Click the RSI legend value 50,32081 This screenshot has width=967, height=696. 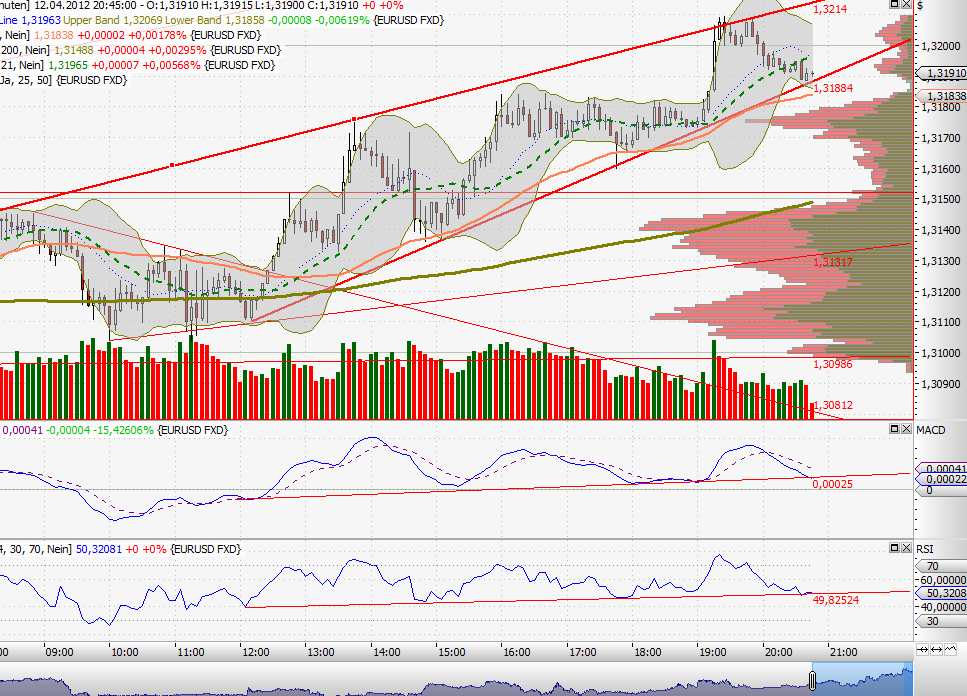(99, 549)
